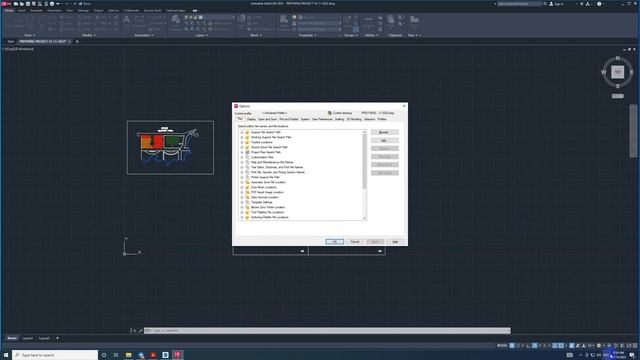Screen dimensions: 640x360
Task: Open the Layer Properties manager icon
Action: (x=176, y=20)
